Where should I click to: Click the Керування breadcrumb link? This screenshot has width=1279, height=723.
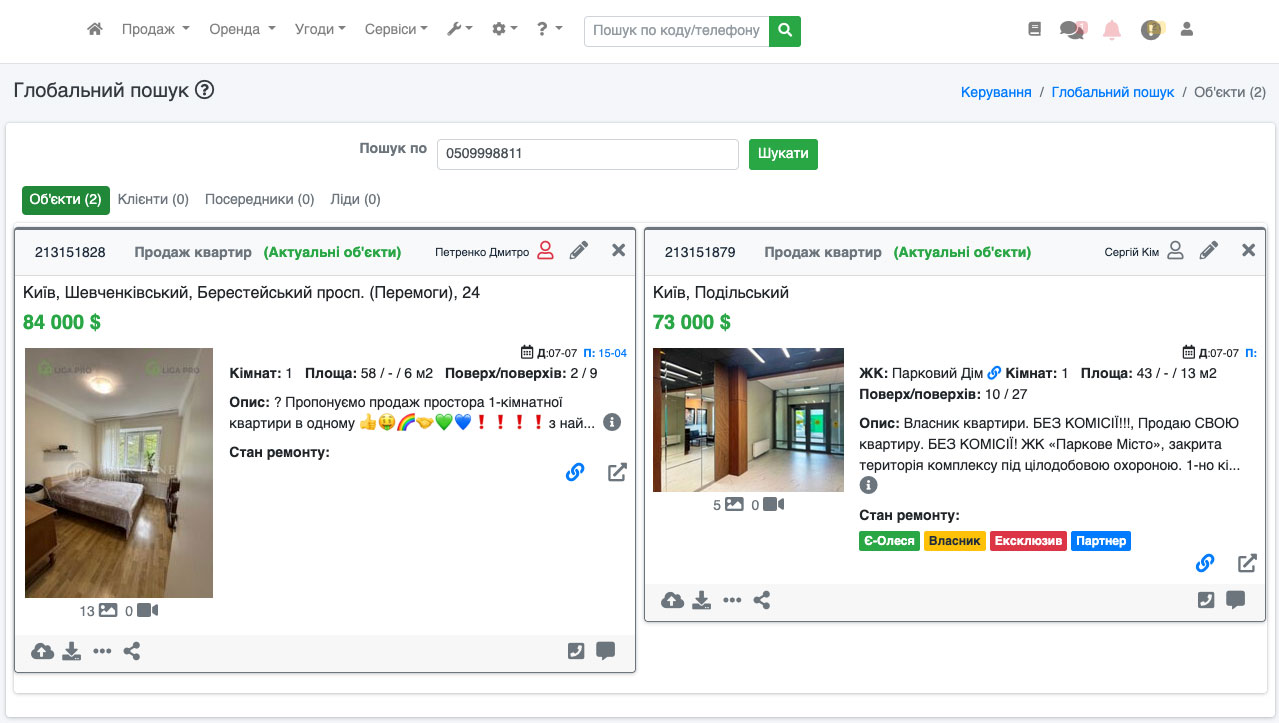click(995, 92)
